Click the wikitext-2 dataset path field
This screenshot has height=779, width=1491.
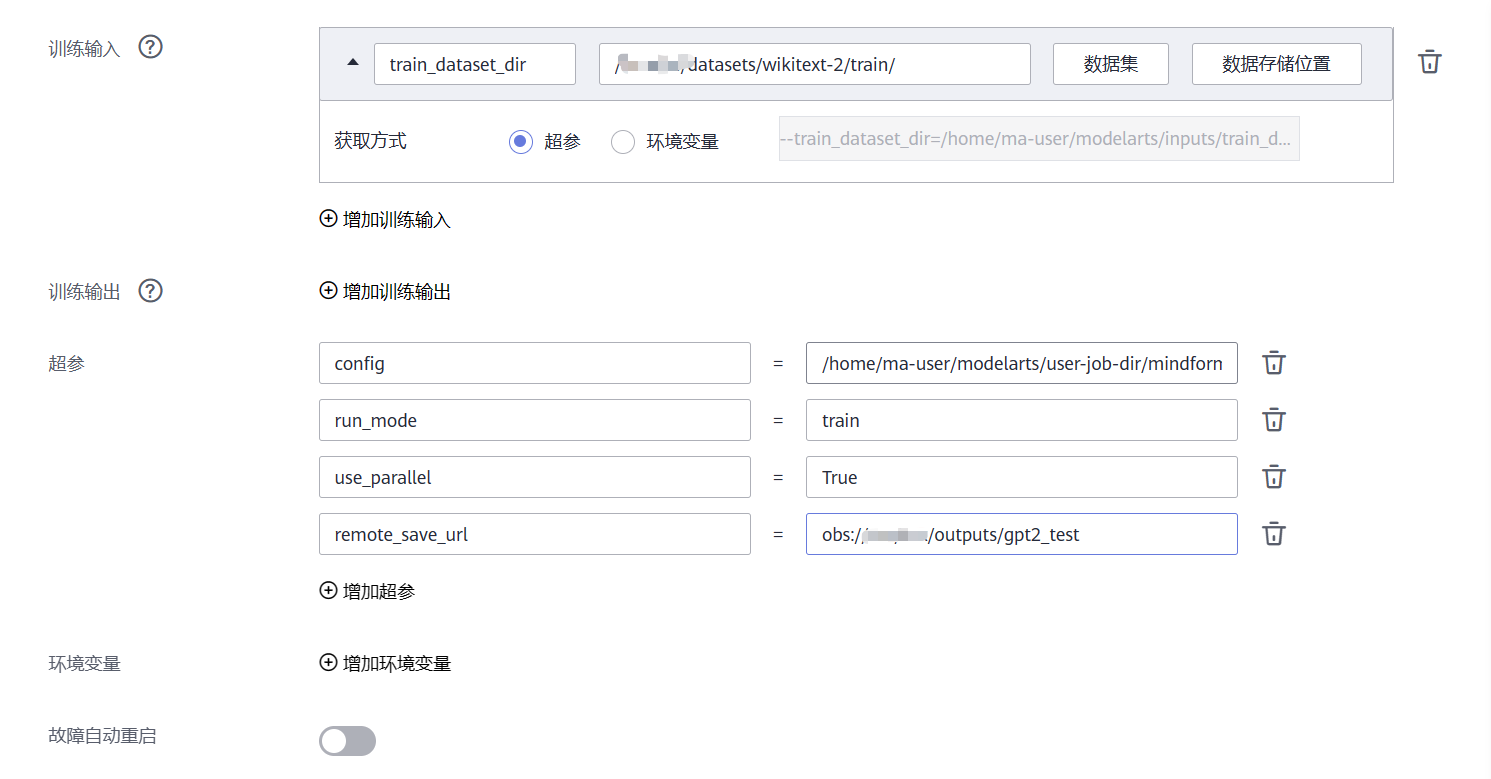point(815,64)
